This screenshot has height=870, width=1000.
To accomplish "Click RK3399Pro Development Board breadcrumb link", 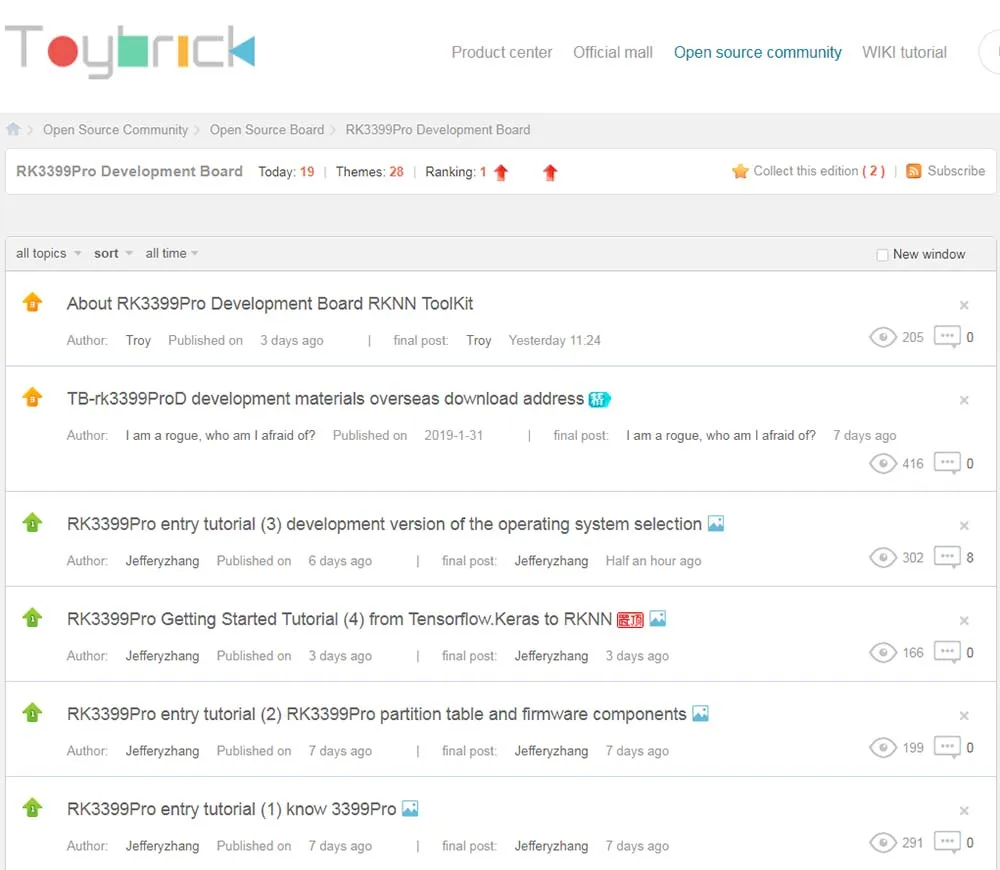I will pyautogui.click(x=438, y=129).
